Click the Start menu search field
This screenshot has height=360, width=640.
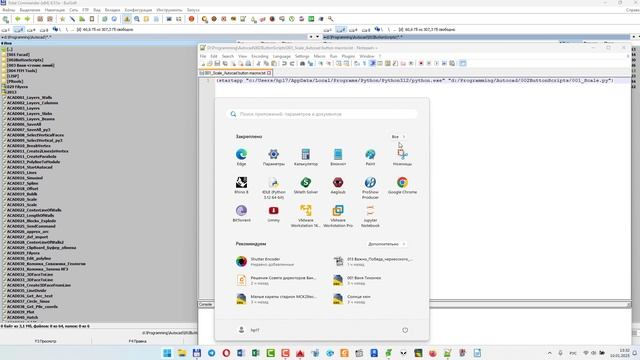pos(322,114)
